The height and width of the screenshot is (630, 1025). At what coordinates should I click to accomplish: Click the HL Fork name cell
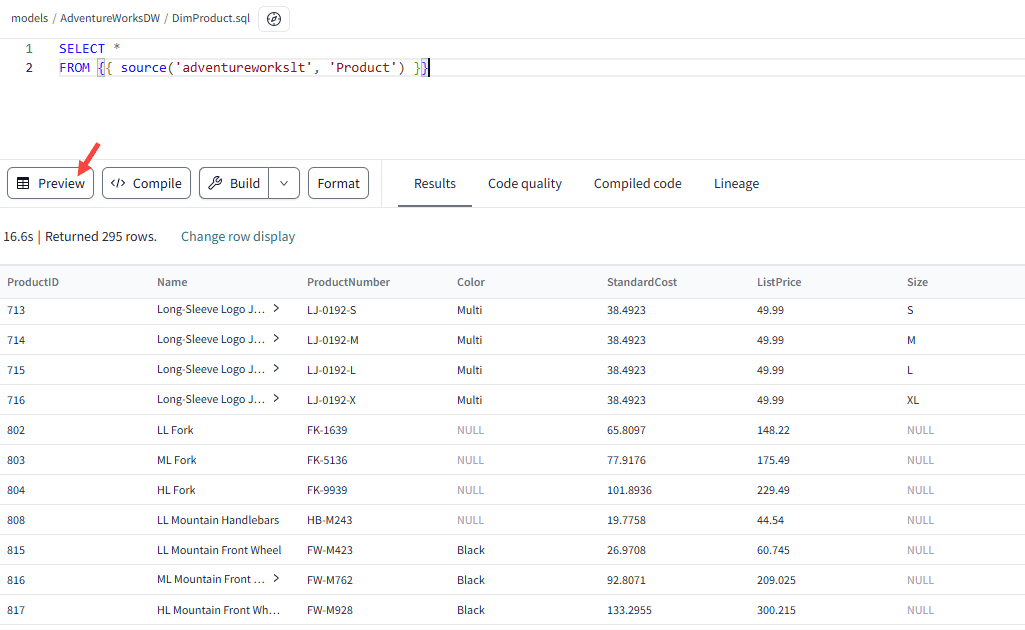pos(176,491)
